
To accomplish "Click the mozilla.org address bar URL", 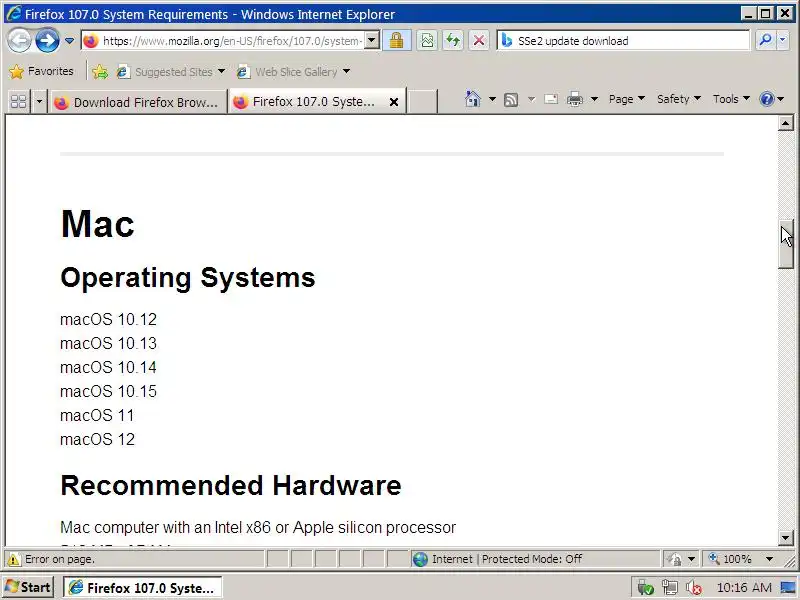I will coord(232,41).
